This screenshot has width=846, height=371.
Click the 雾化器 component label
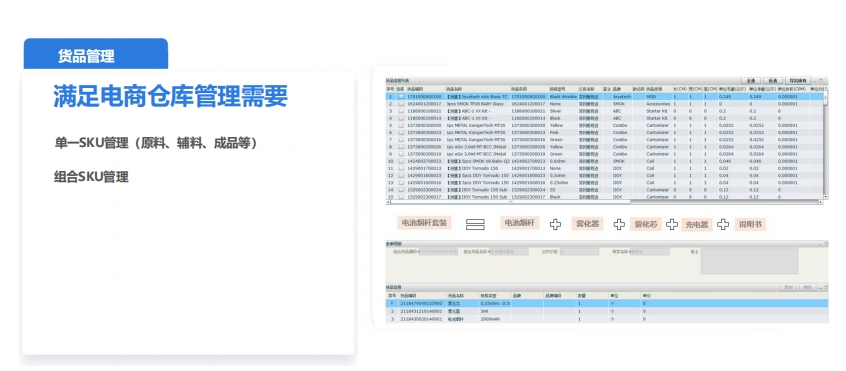point(586,224)
